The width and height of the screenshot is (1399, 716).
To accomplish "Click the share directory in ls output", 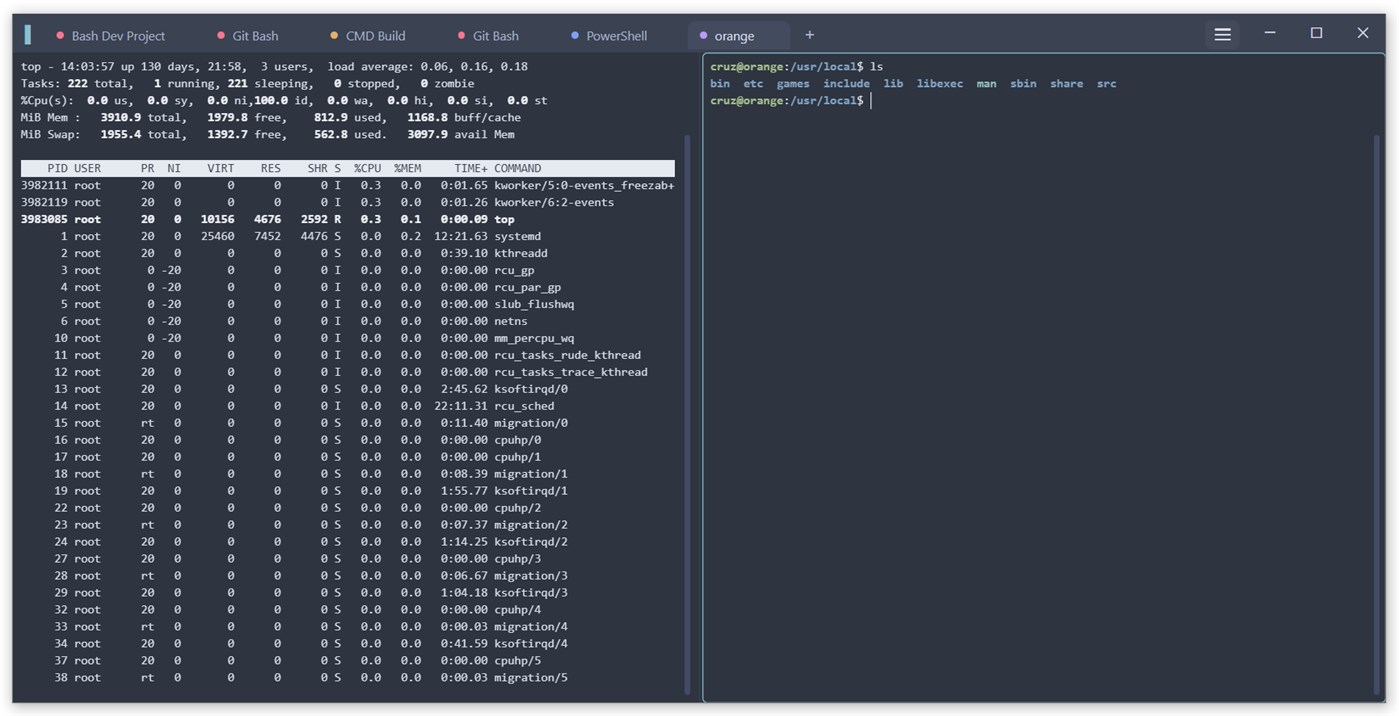I will pos(1067,84).
